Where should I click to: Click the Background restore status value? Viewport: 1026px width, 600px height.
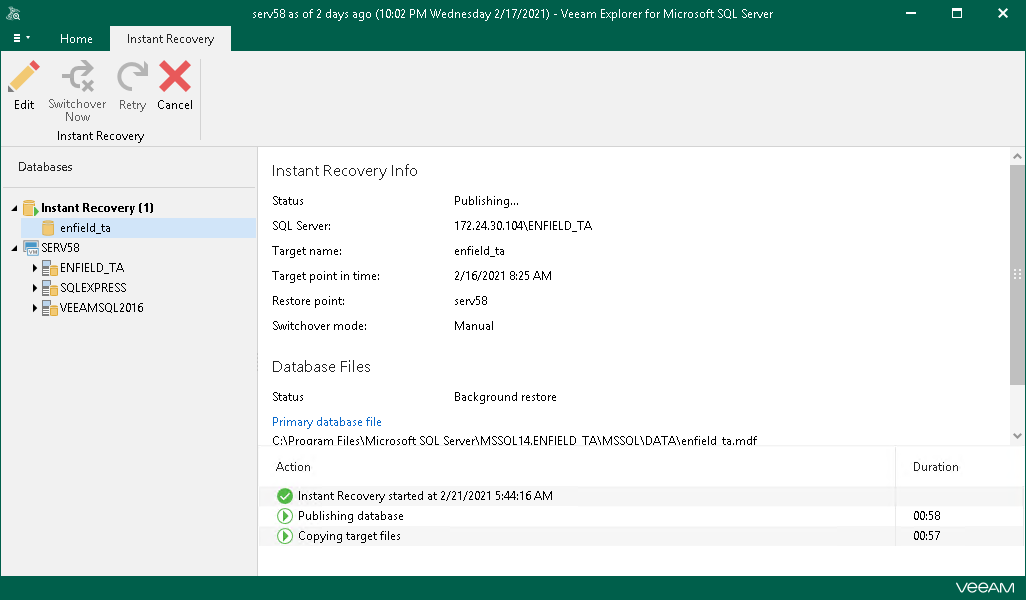505,397
